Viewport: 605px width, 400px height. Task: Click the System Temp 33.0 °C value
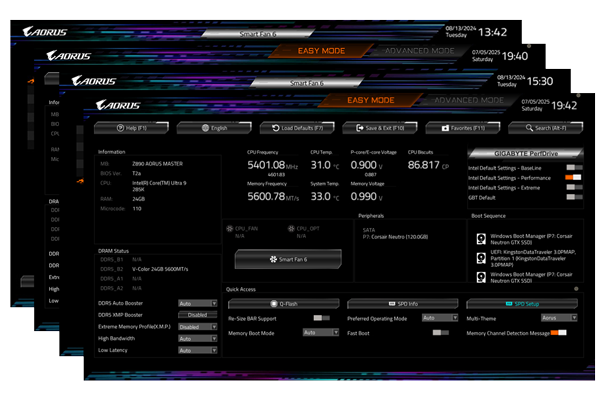325,197
